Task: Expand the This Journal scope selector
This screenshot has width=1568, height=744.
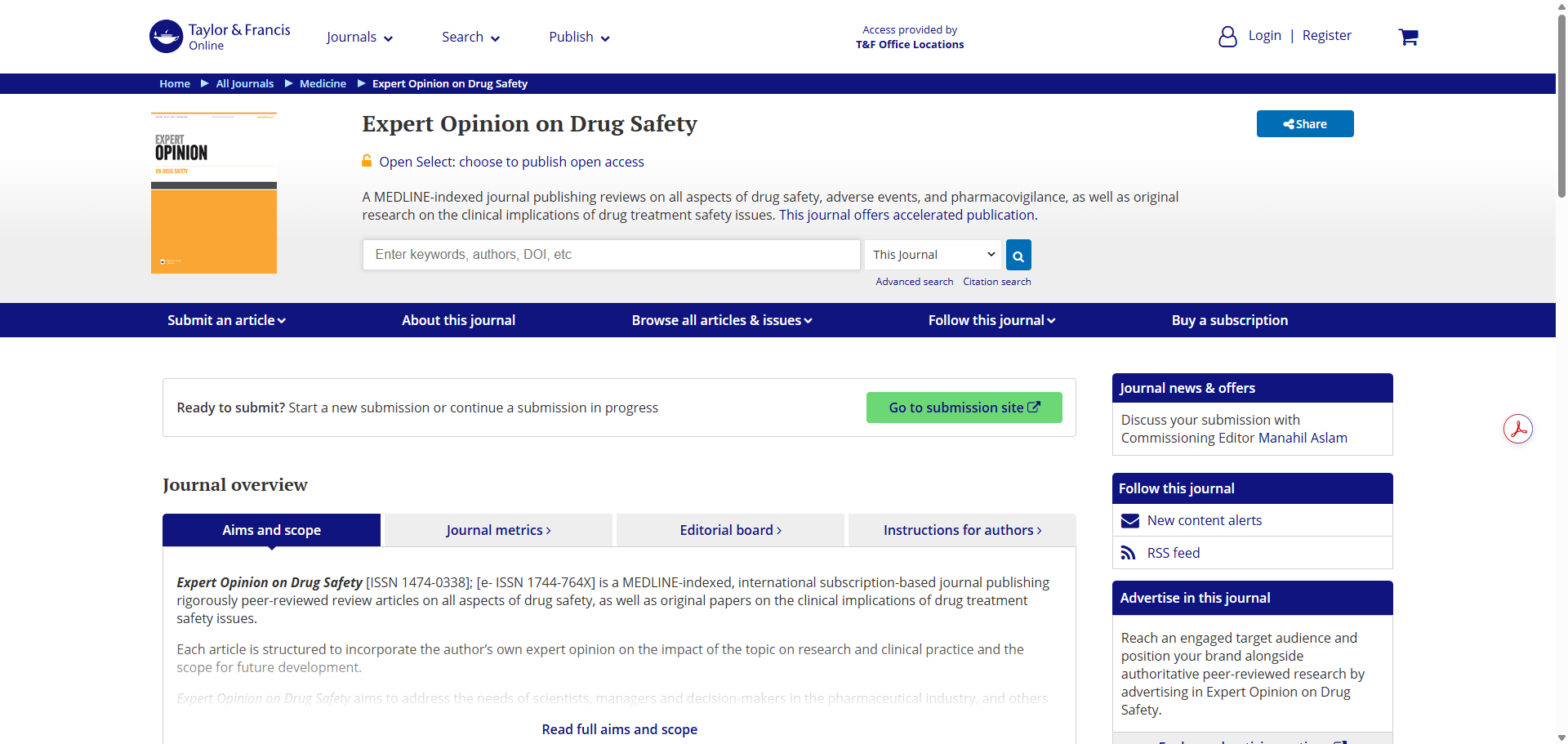Action: [x=933, y=255]
